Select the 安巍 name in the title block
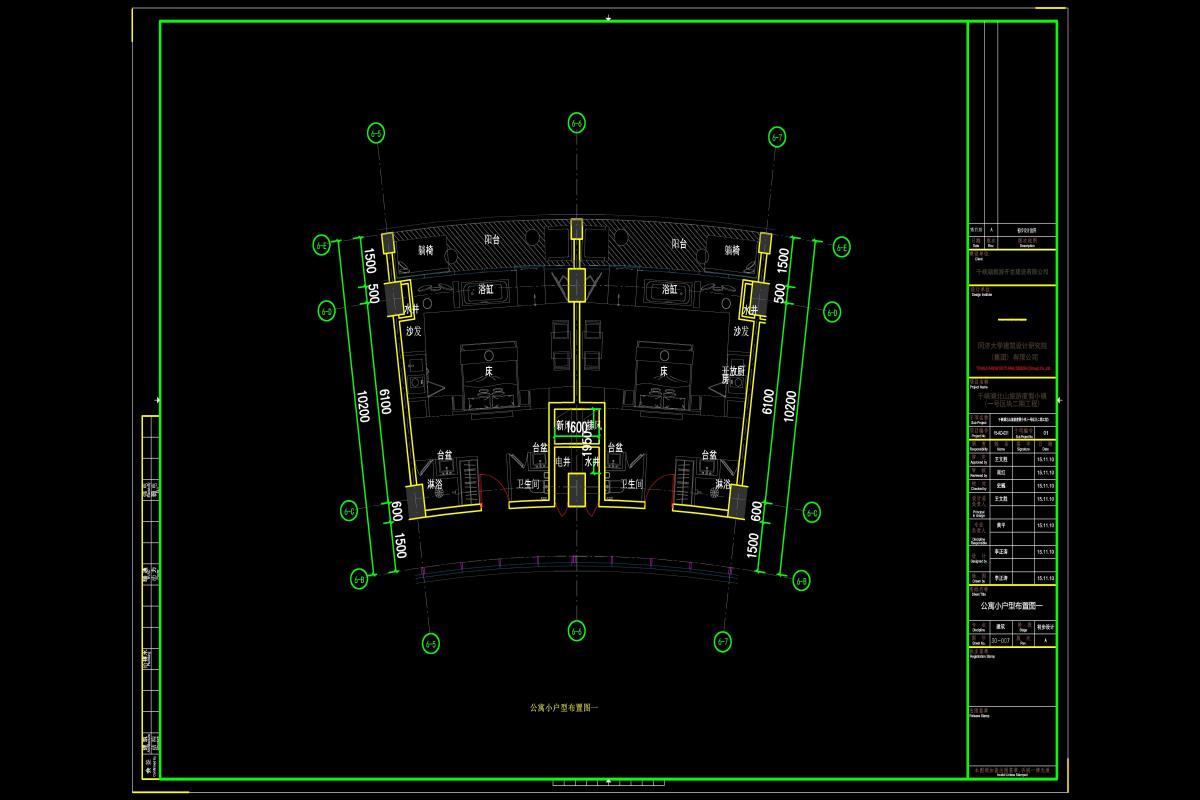The width and height of the screenshot is (1200, 800). pos(1000,484)
